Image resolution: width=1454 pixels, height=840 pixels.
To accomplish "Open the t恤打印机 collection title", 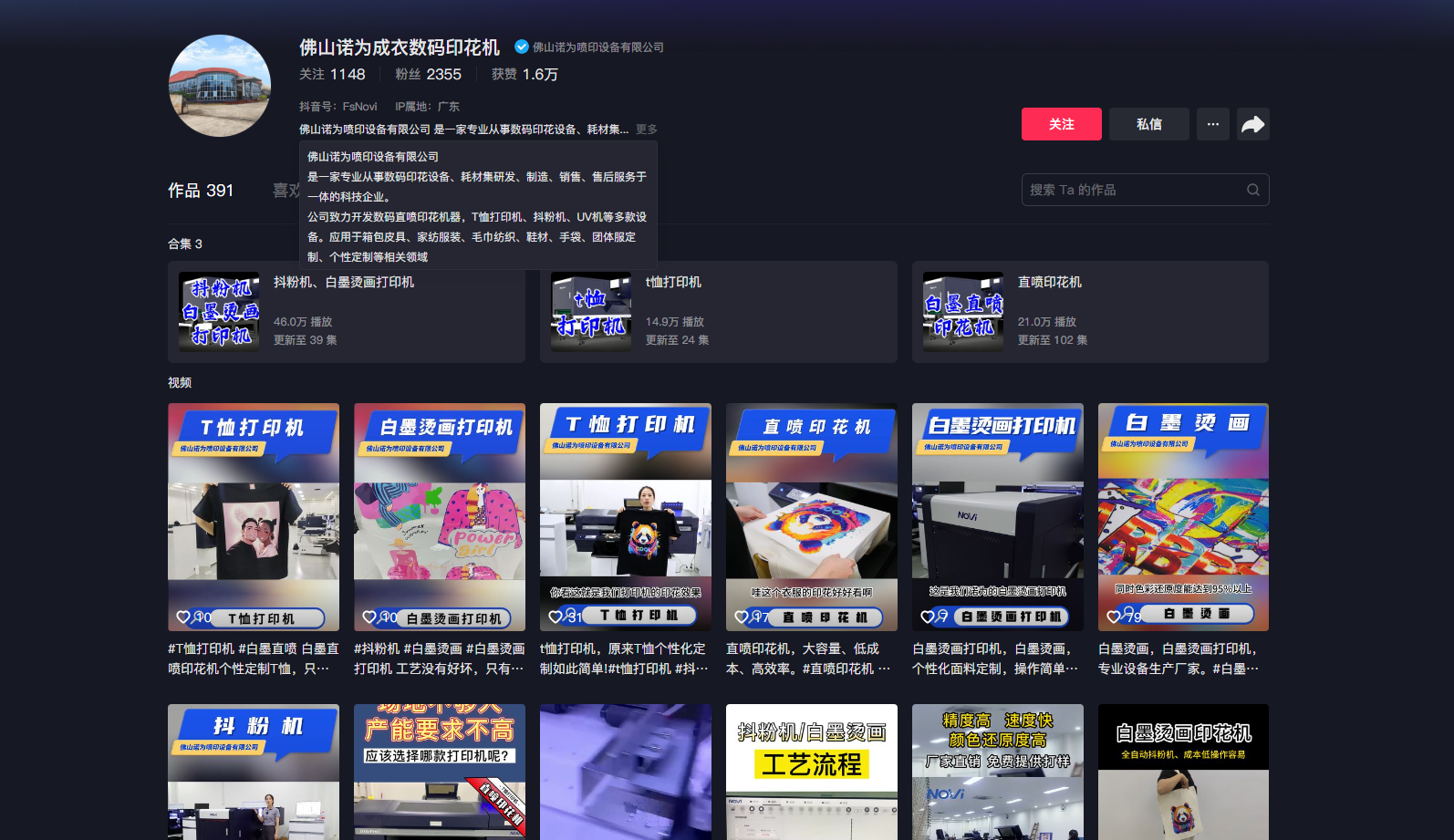I will pos(673,283).
